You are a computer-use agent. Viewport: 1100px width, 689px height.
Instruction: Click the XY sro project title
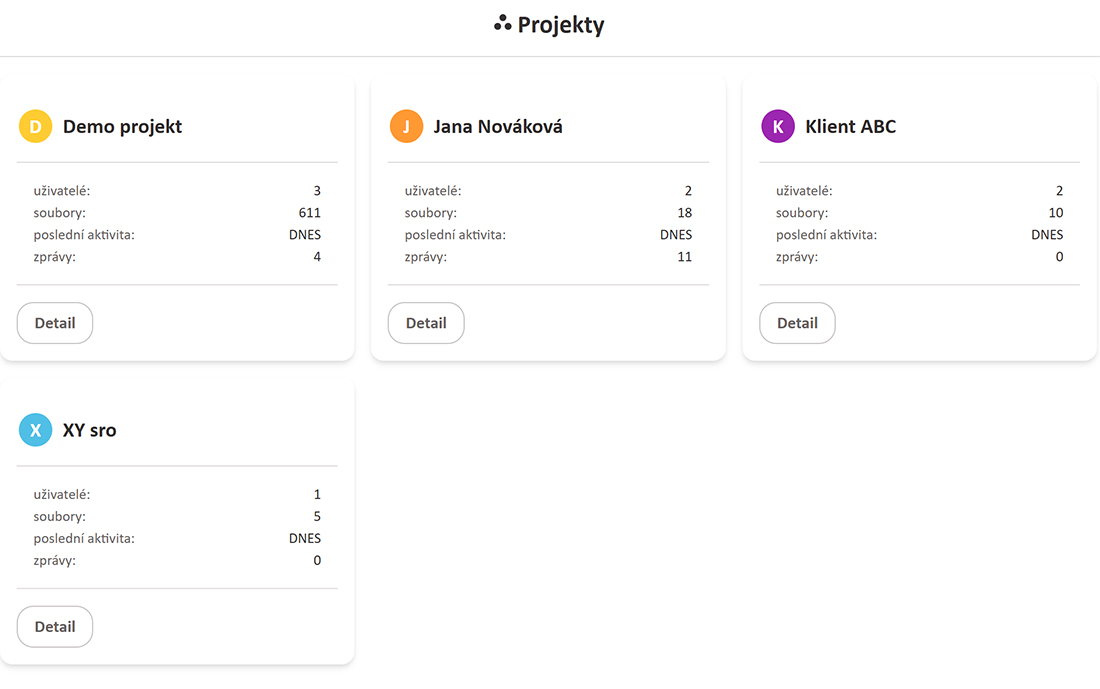pos(89,431)
